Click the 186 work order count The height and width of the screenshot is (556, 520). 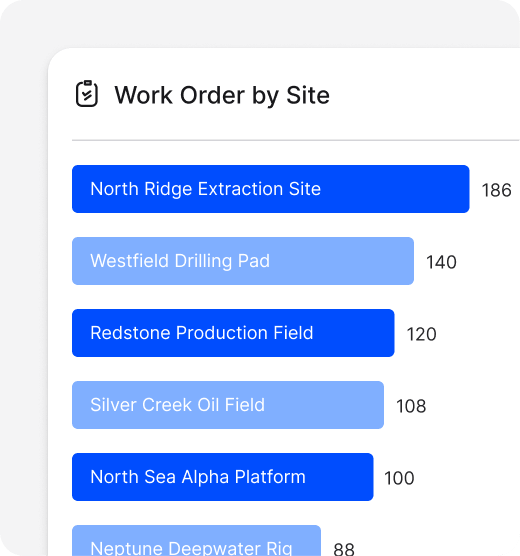pyautogui.click(x=497, y=190)
